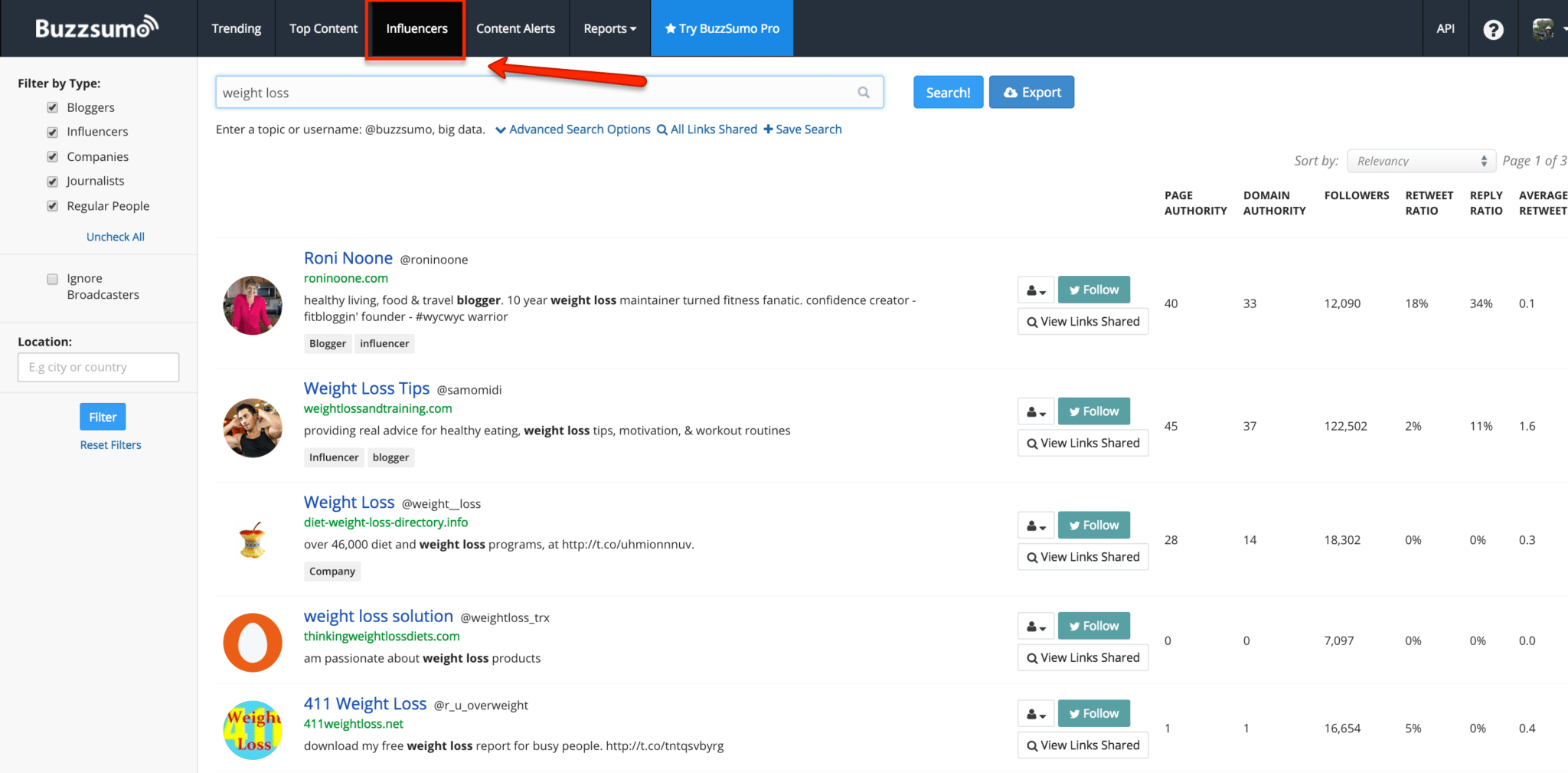The width and height of the screenshot is (1568, 773).
Task: Open the Roni Noone name link
Action: (348, 258)
